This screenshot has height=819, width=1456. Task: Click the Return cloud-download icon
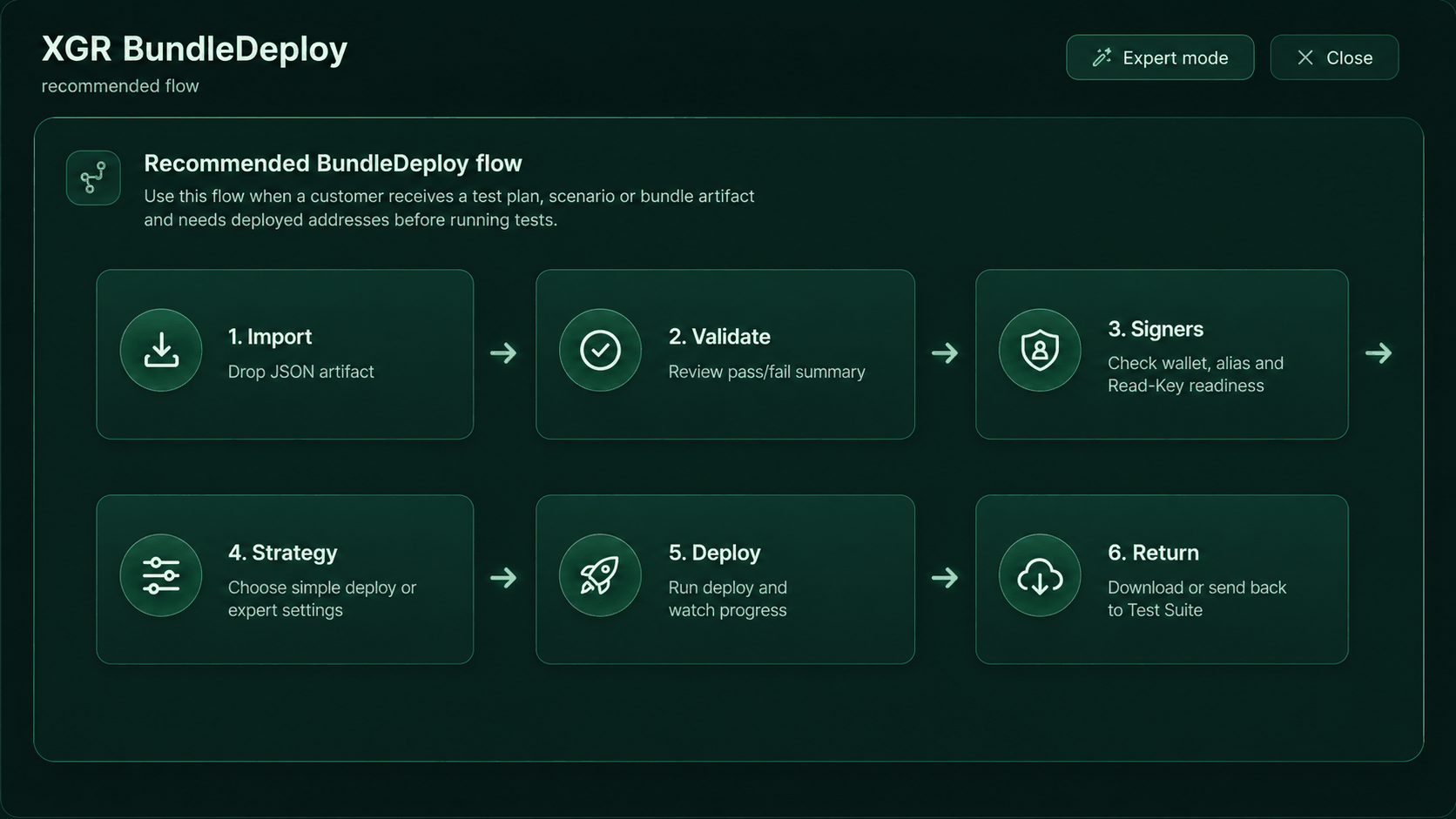1040,576
